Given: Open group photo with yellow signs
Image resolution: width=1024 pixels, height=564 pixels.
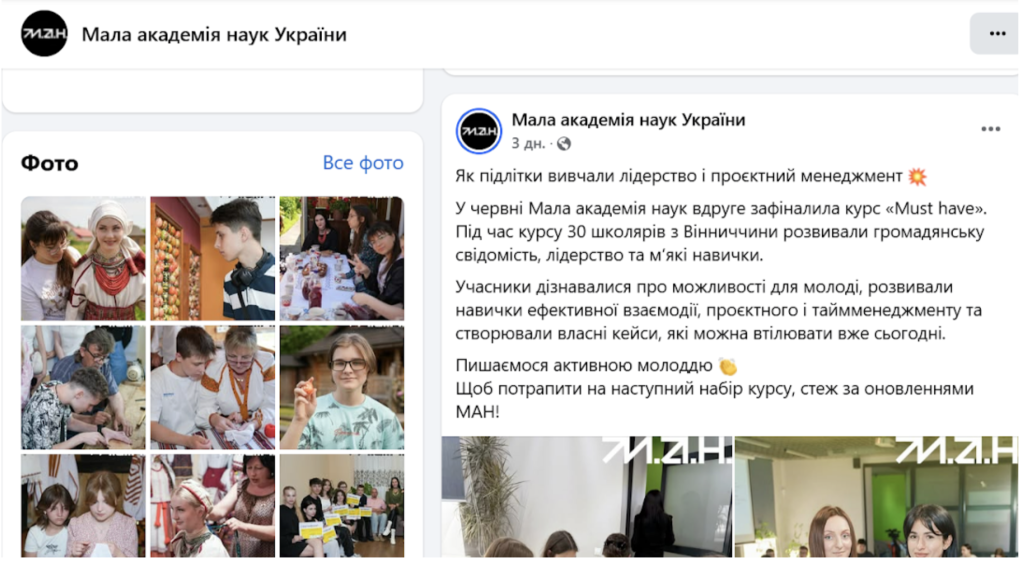Looking at the screenshot, I should pos(342,506).
